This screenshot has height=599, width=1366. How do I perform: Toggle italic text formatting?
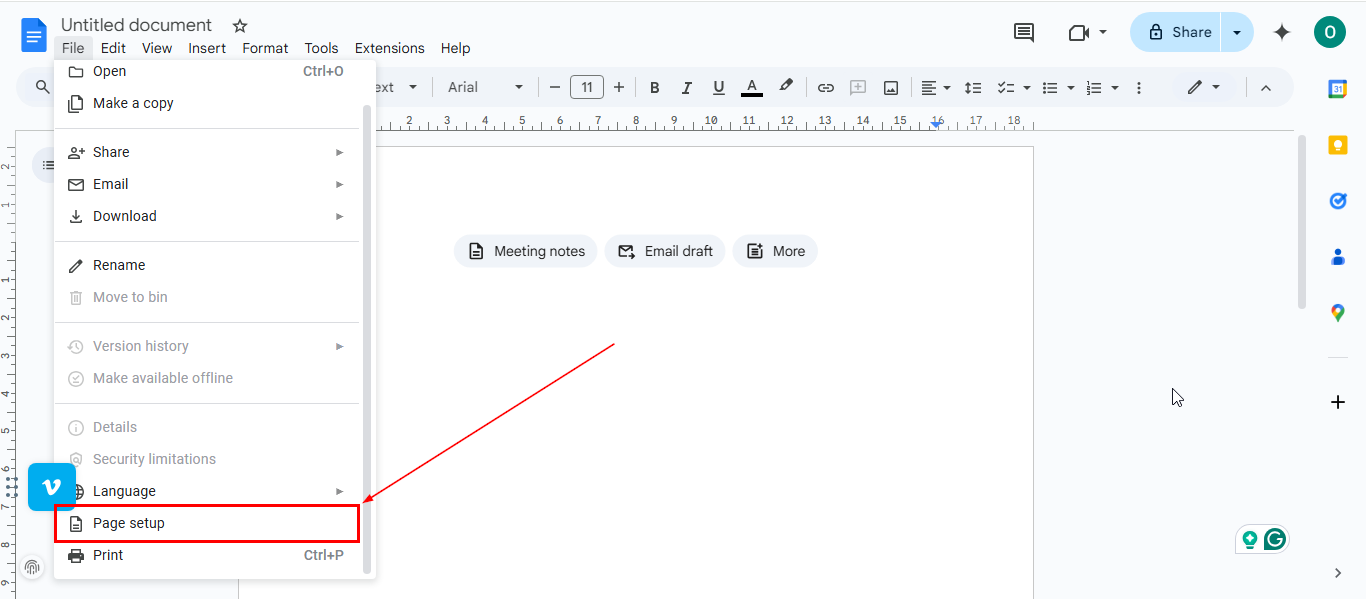(x=686, y=88)
